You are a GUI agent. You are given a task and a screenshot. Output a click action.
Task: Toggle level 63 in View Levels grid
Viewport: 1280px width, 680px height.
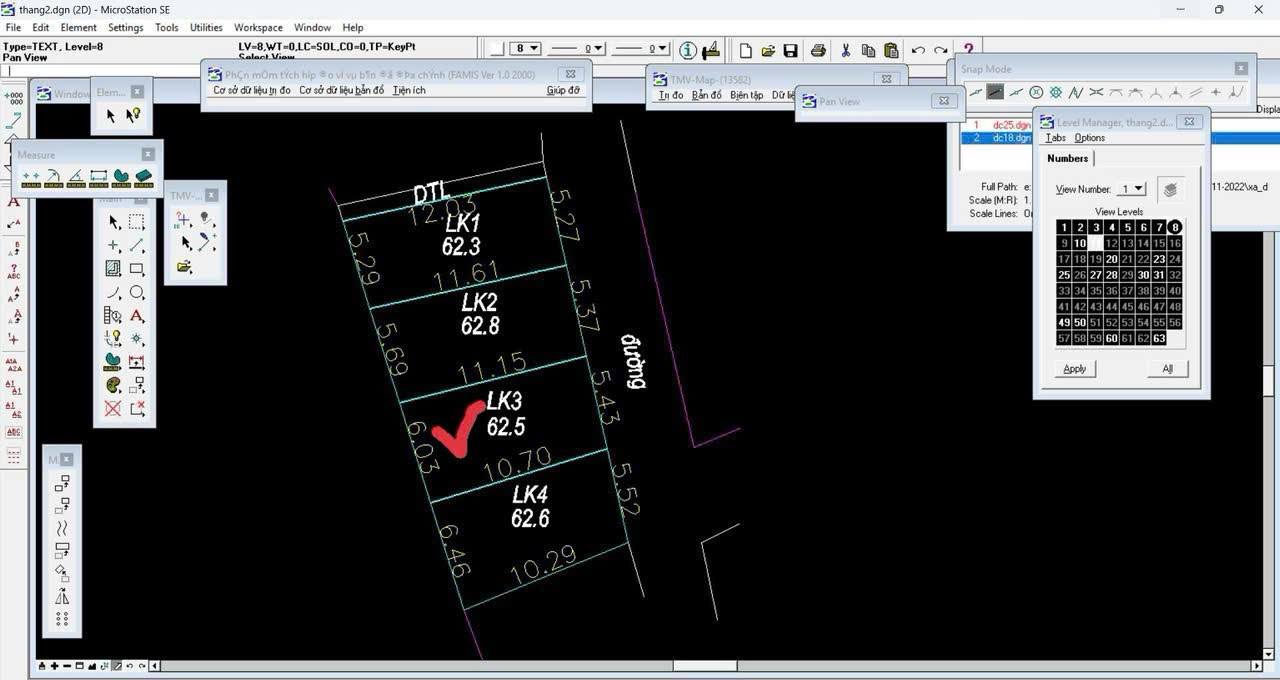(1160, 338)
